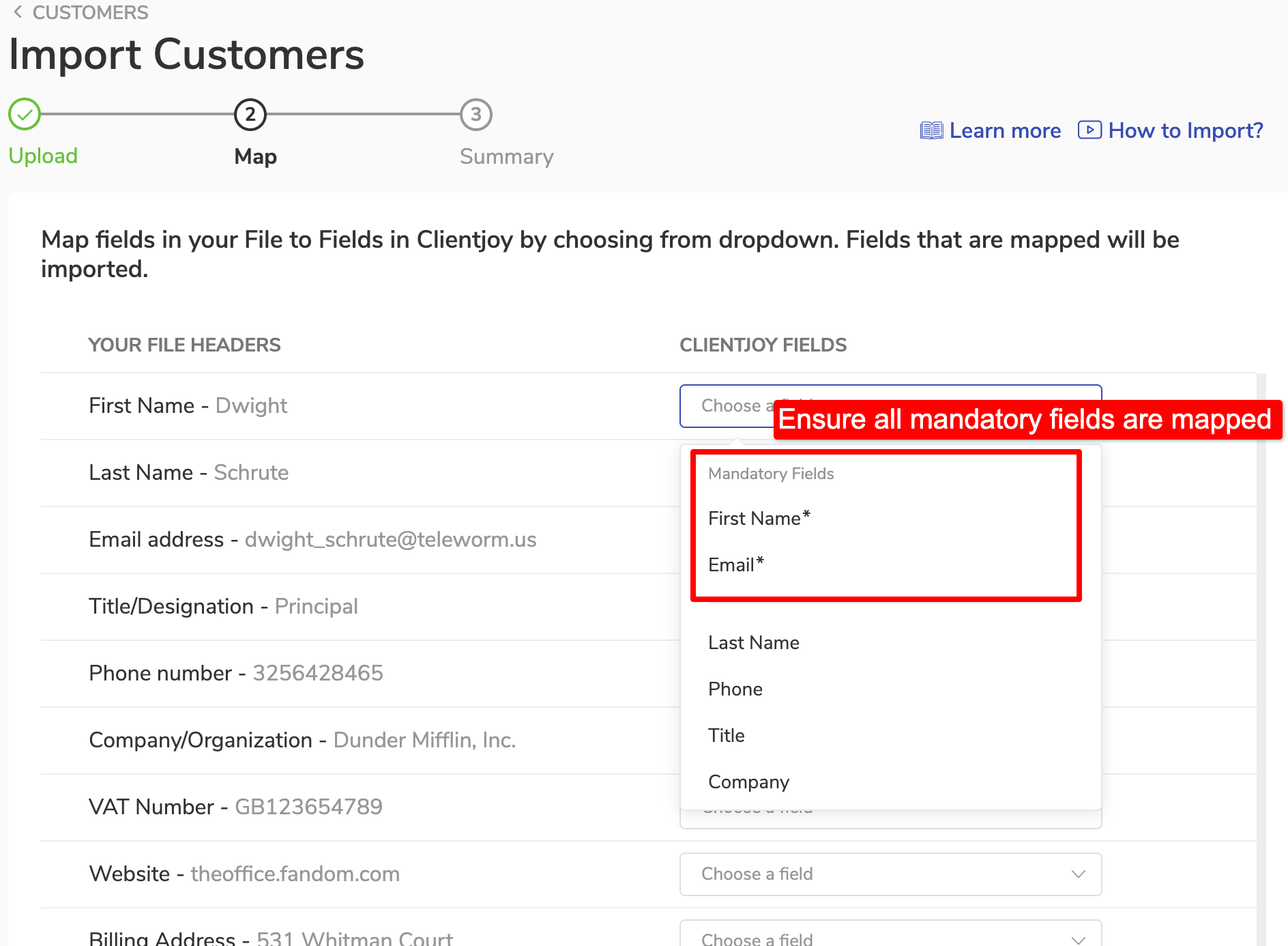Click the step 3 Summary circle
Image resolution: width=1288 pixels, height=946 pixels.
(476, 115)
